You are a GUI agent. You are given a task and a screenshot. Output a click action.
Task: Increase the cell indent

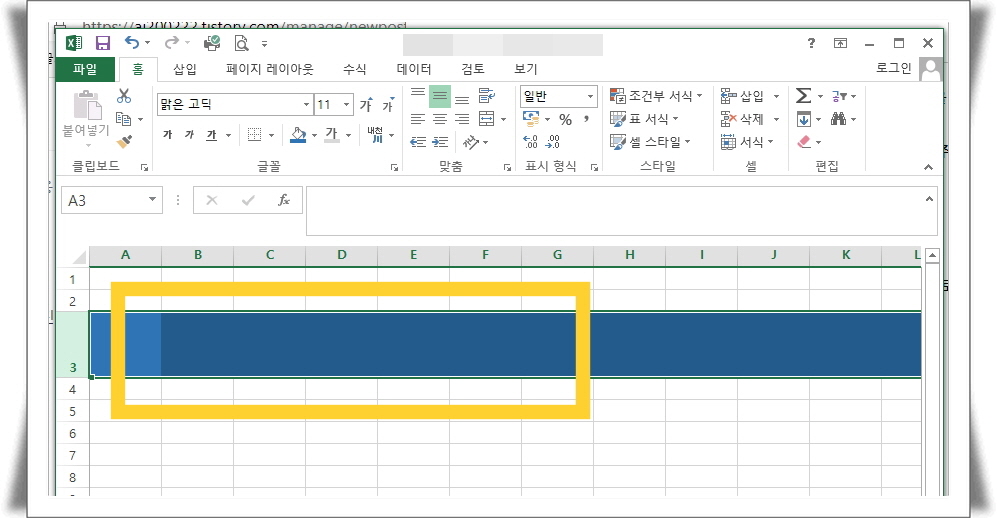pyautogui.click(x=440, y=142)
